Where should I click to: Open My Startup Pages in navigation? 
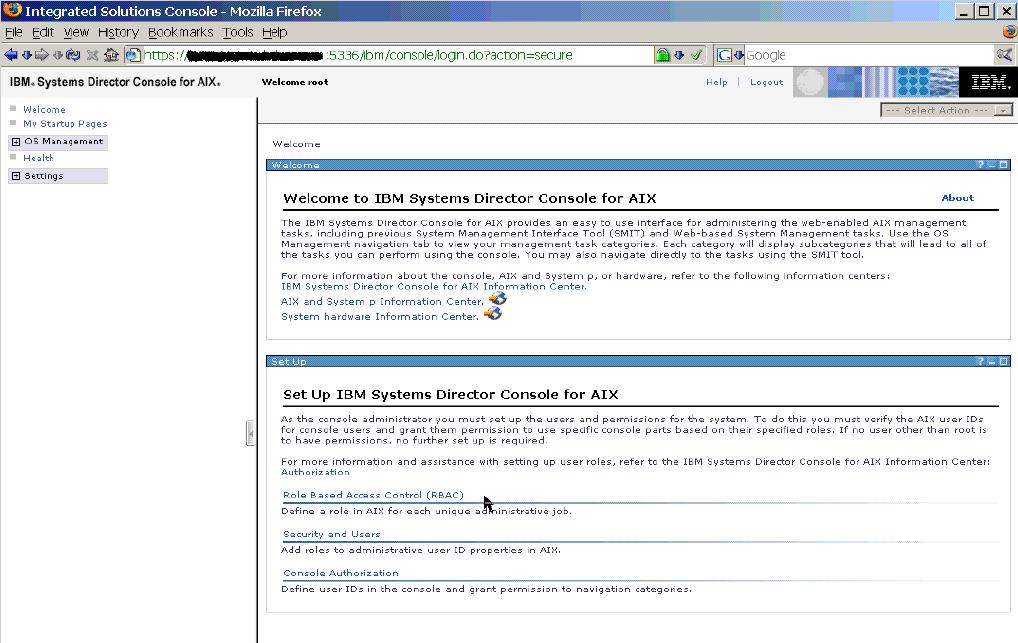tap(65, 123)
